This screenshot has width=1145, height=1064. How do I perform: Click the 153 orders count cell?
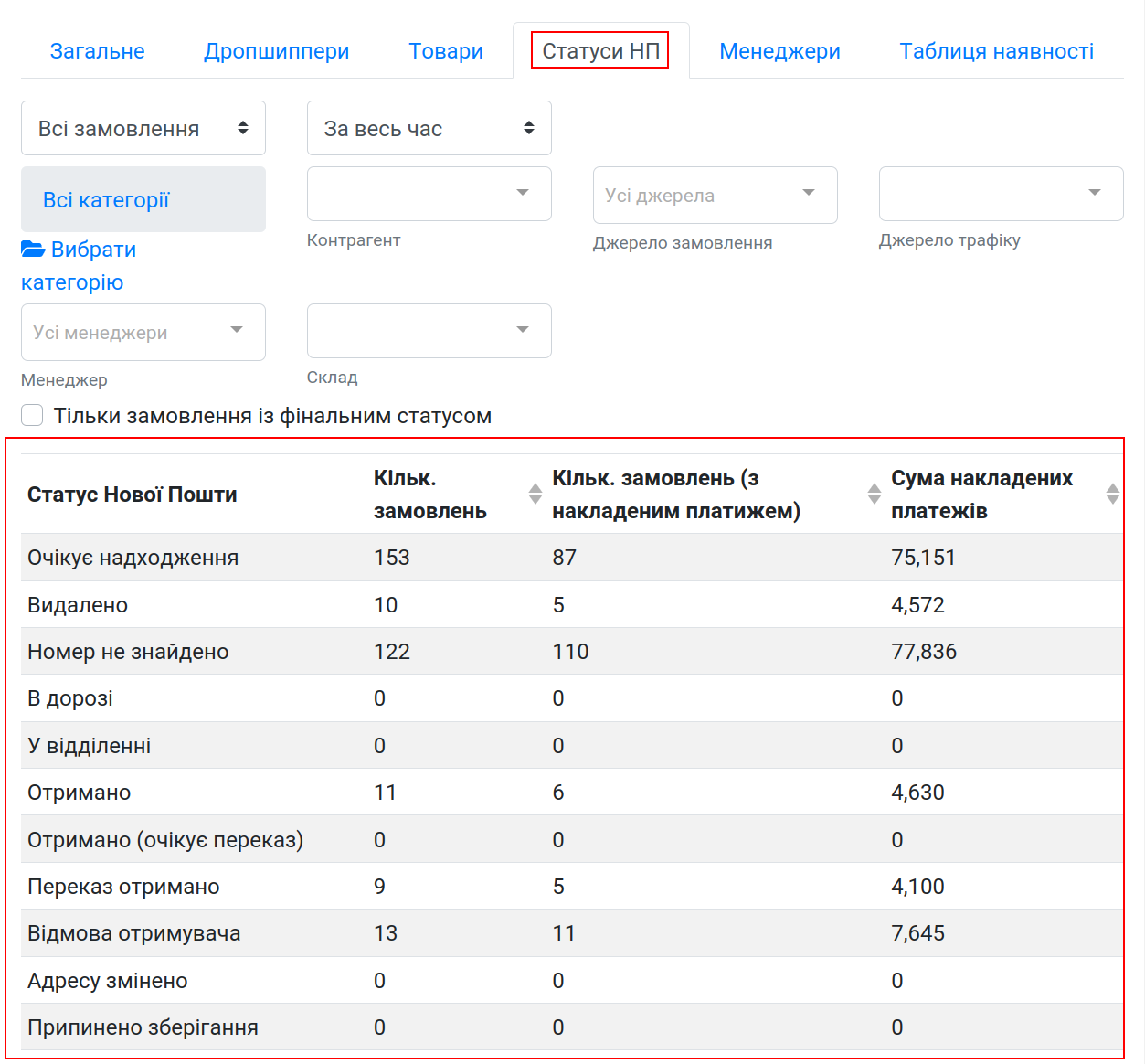point(392,558)
